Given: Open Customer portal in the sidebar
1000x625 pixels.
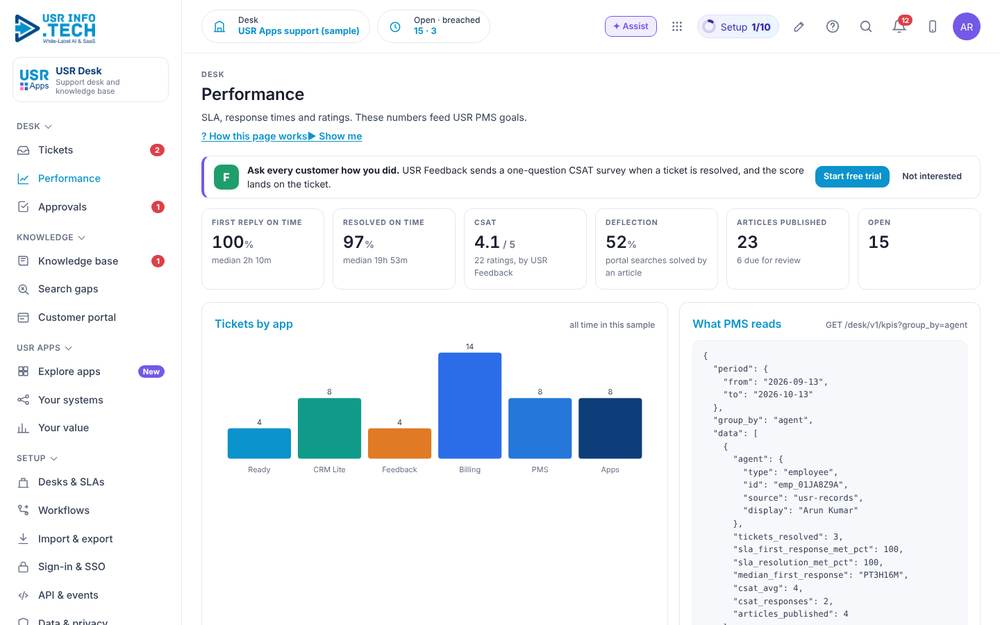Looking at the screenshot, I should pyautogui.click(x=91, y=317).
